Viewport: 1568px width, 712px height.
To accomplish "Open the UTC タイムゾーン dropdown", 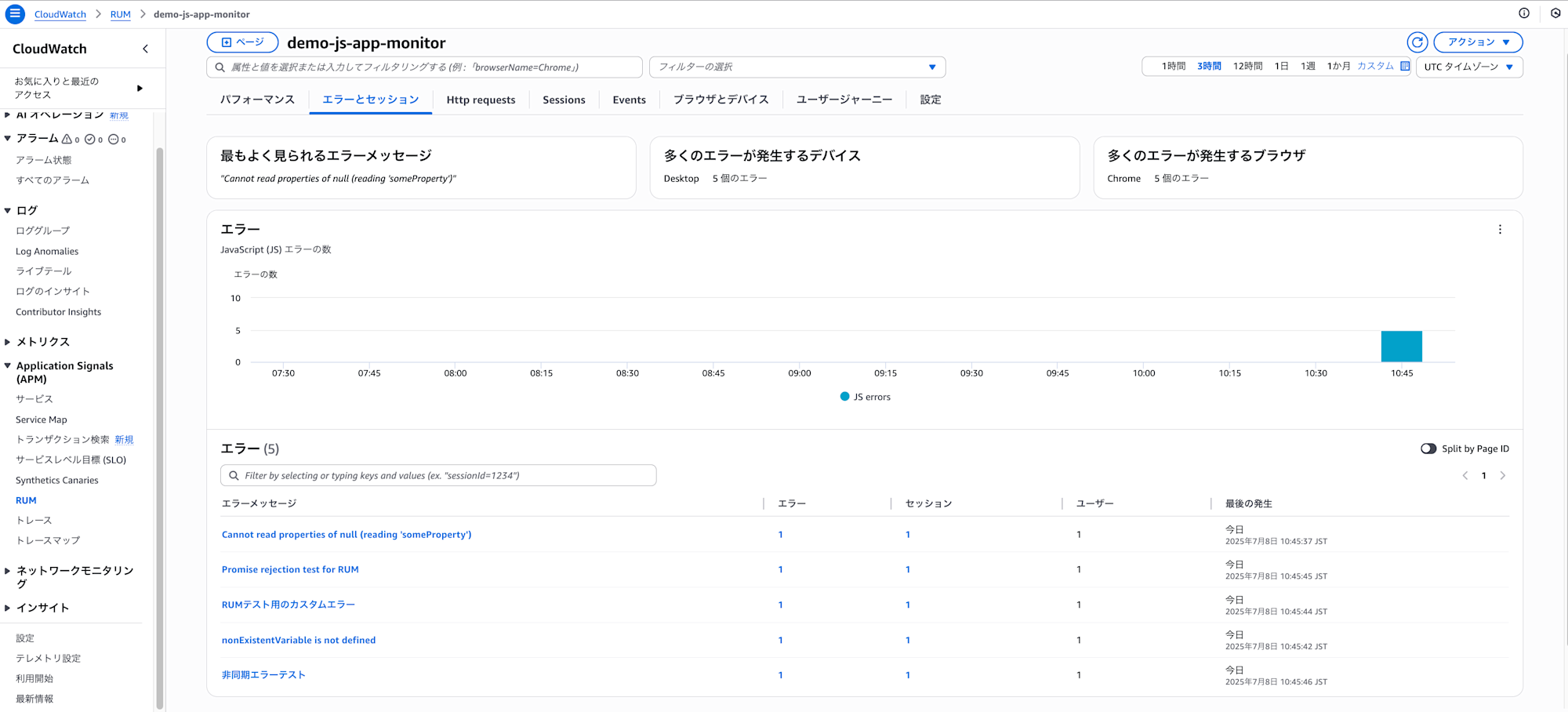I will click(x=1469, y=67).
